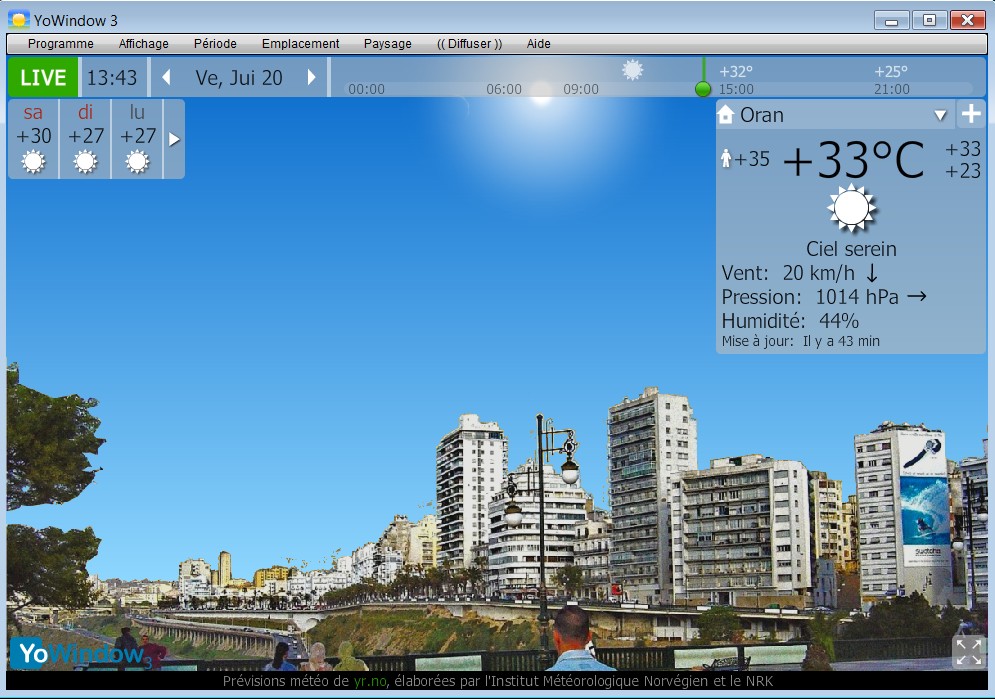This screenshot has width=995, height=699.
Task: Open the Paysage menu
Action: pyautogui.click(x=387, y=44)
